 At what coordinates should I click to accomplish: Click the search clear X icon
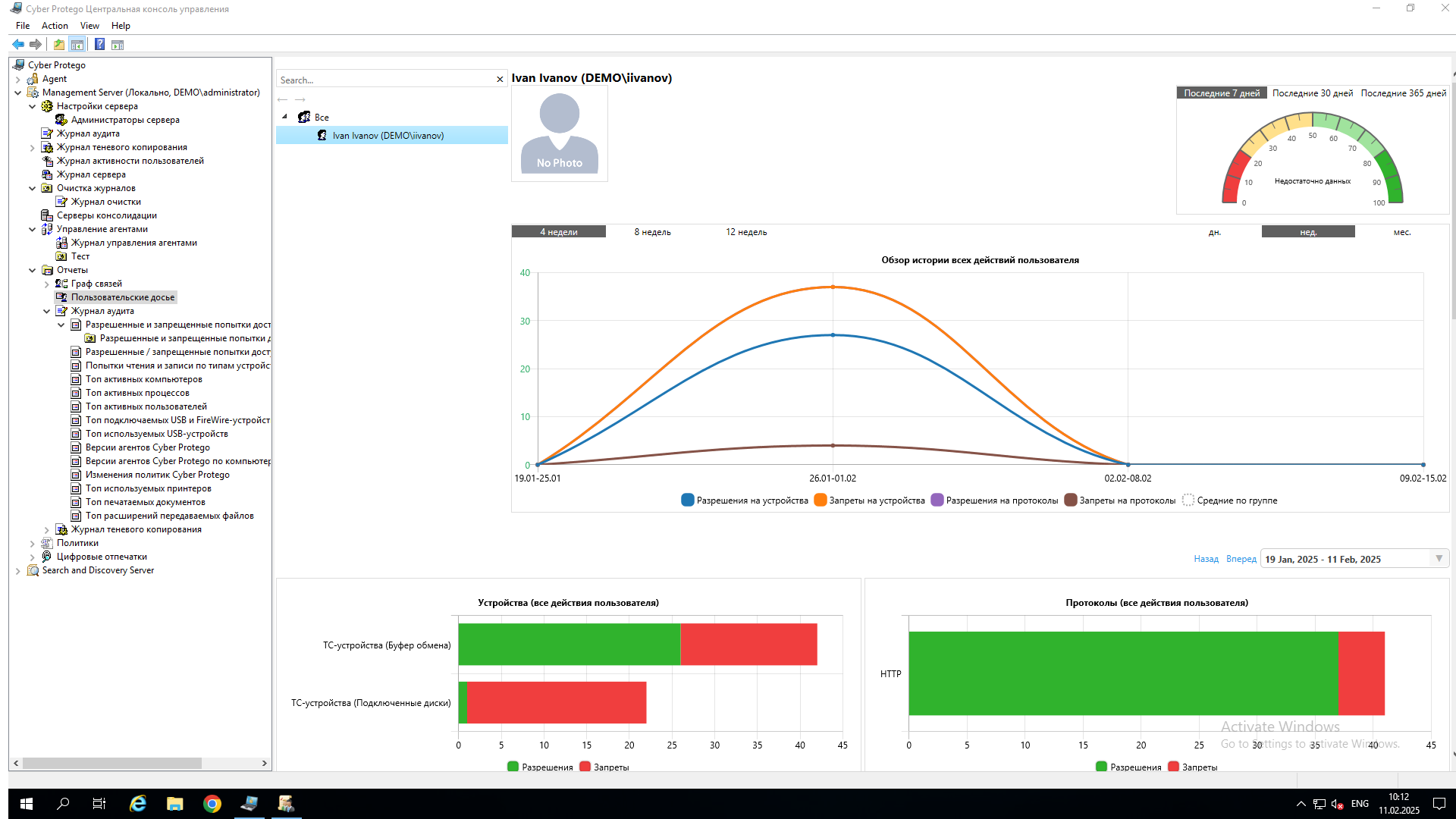point(500,80)
